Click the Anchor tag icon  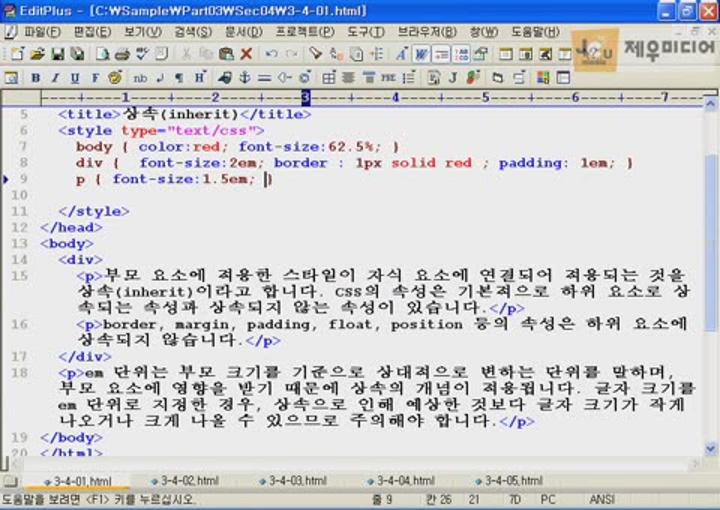pos(244,78)
